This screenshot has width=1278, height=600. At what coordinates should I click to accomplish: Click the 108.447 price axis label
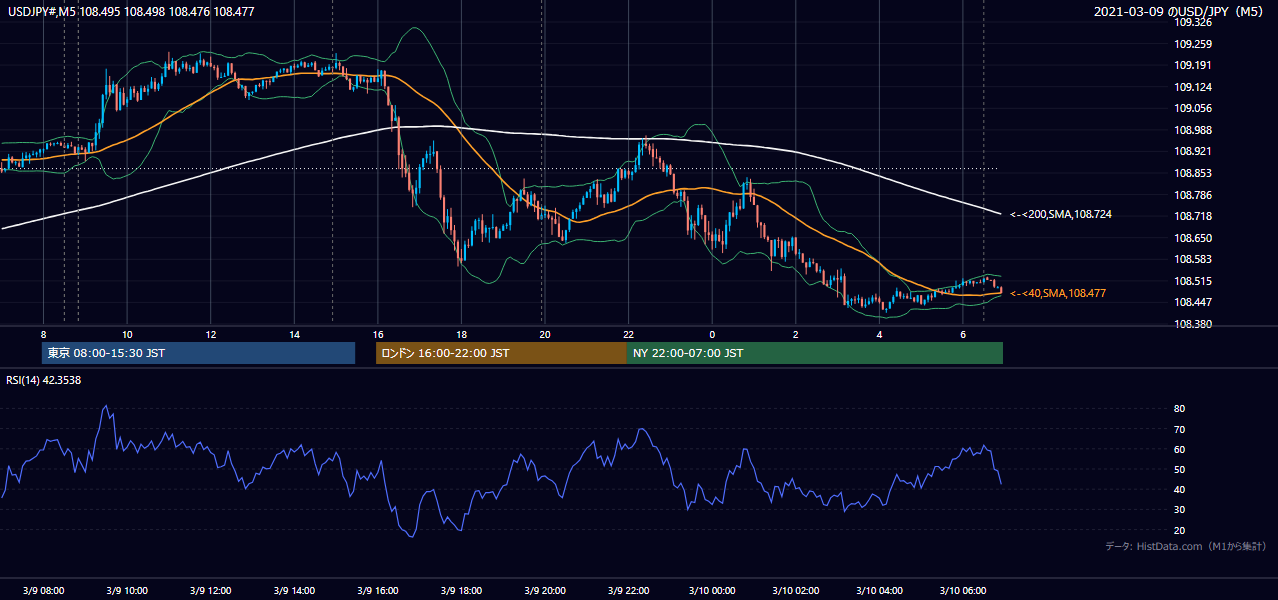(x=1193, y=302)
